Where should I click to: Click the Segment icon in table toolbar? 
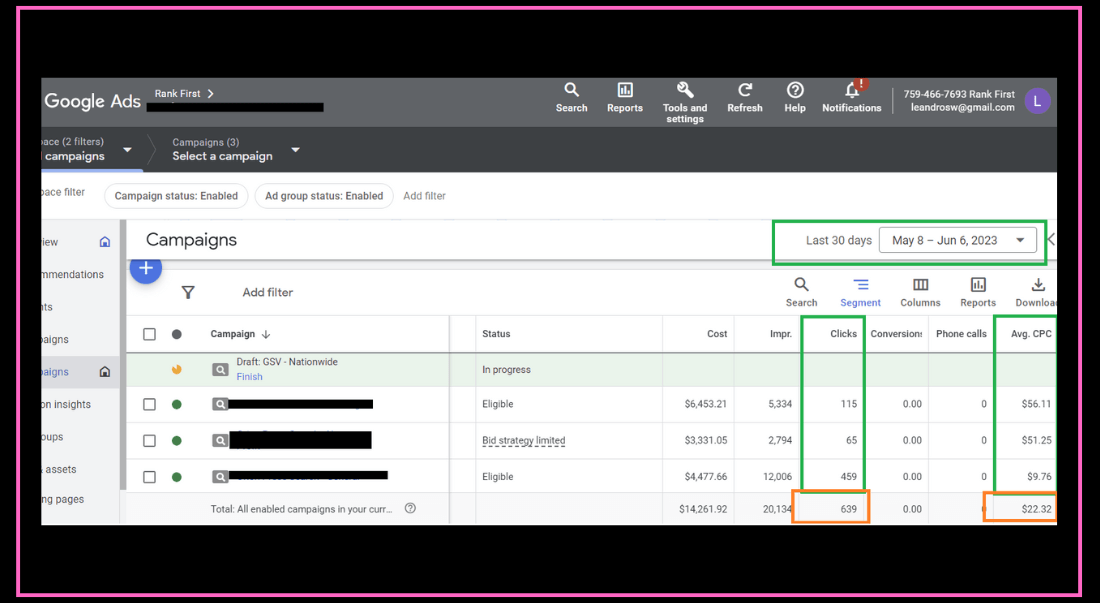pos(860,286)
